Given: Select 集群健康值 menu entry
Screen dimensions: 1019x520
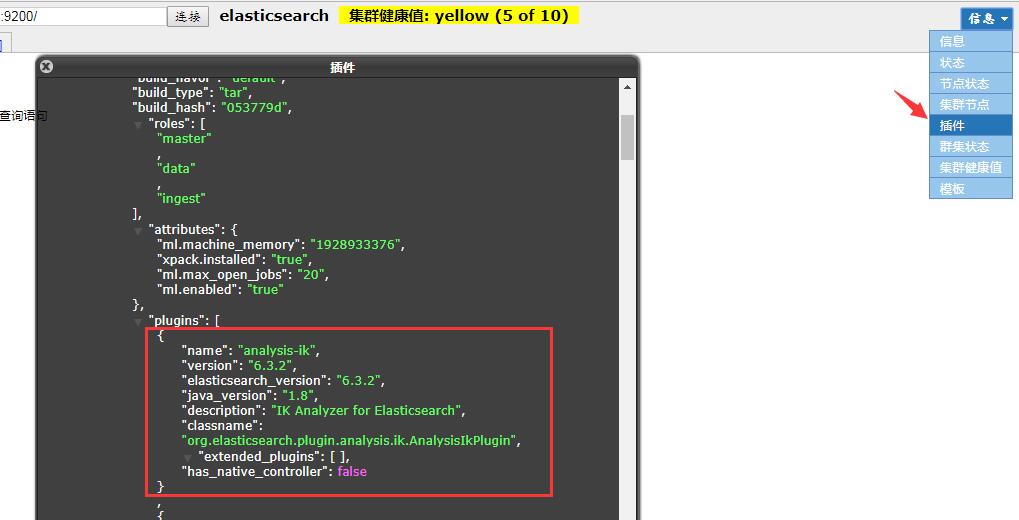Looking at the screenshot, I should 970,167.
